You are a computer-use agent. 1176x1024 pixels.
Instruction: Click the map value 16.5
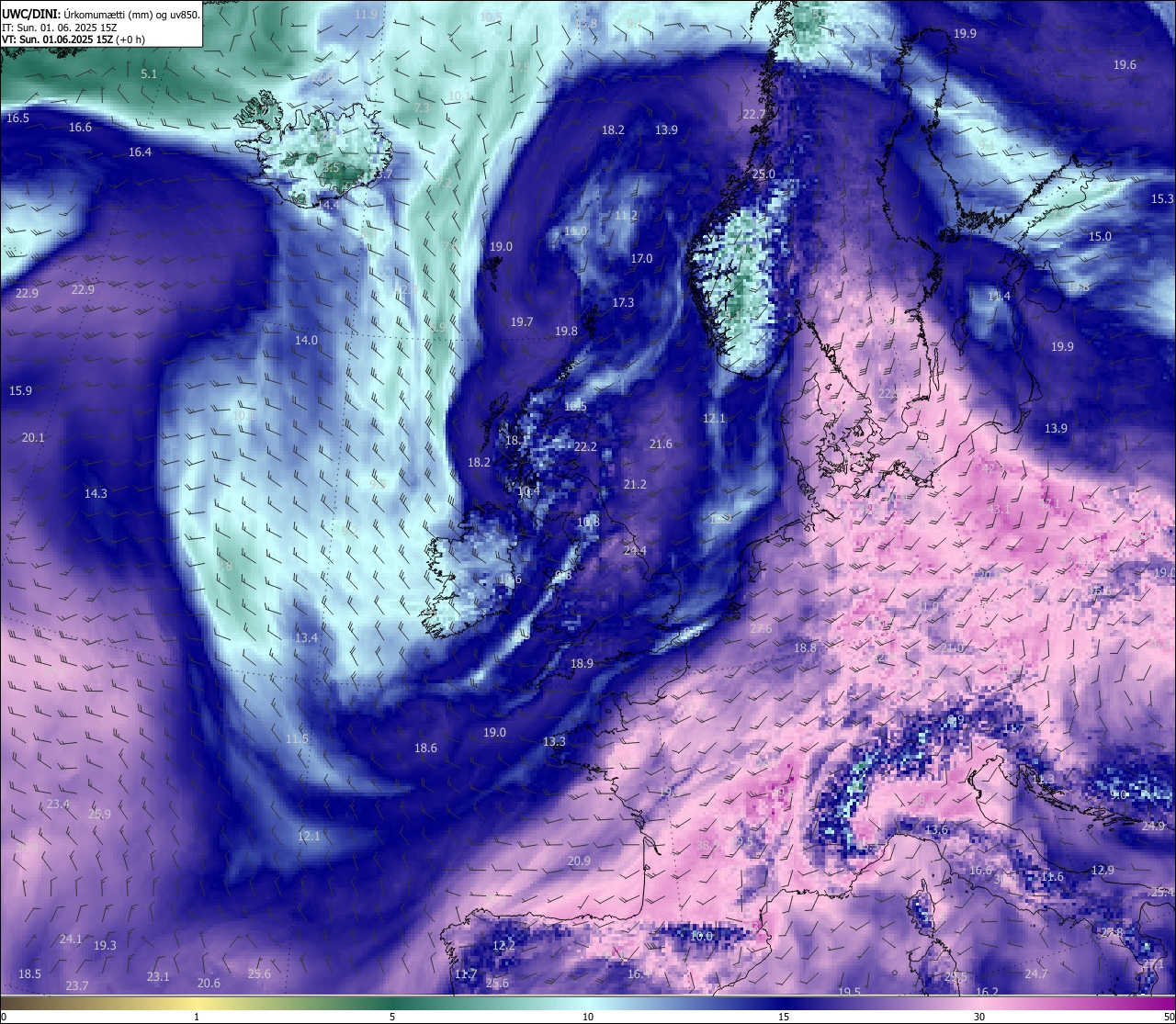click(17, 118)
